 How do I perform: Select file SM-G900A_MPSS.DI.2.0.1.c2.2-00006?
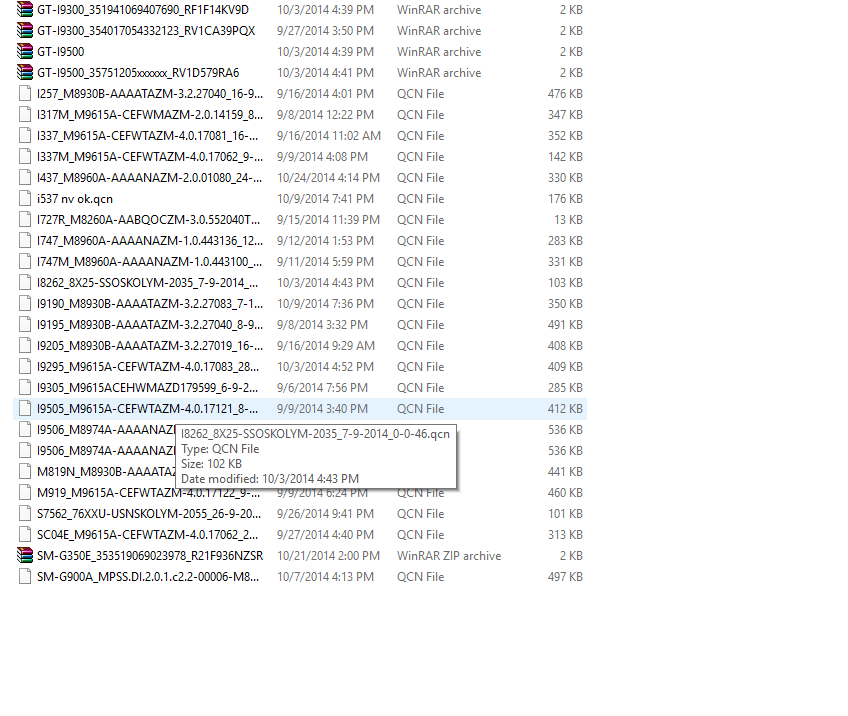click(x=148, y=576)
